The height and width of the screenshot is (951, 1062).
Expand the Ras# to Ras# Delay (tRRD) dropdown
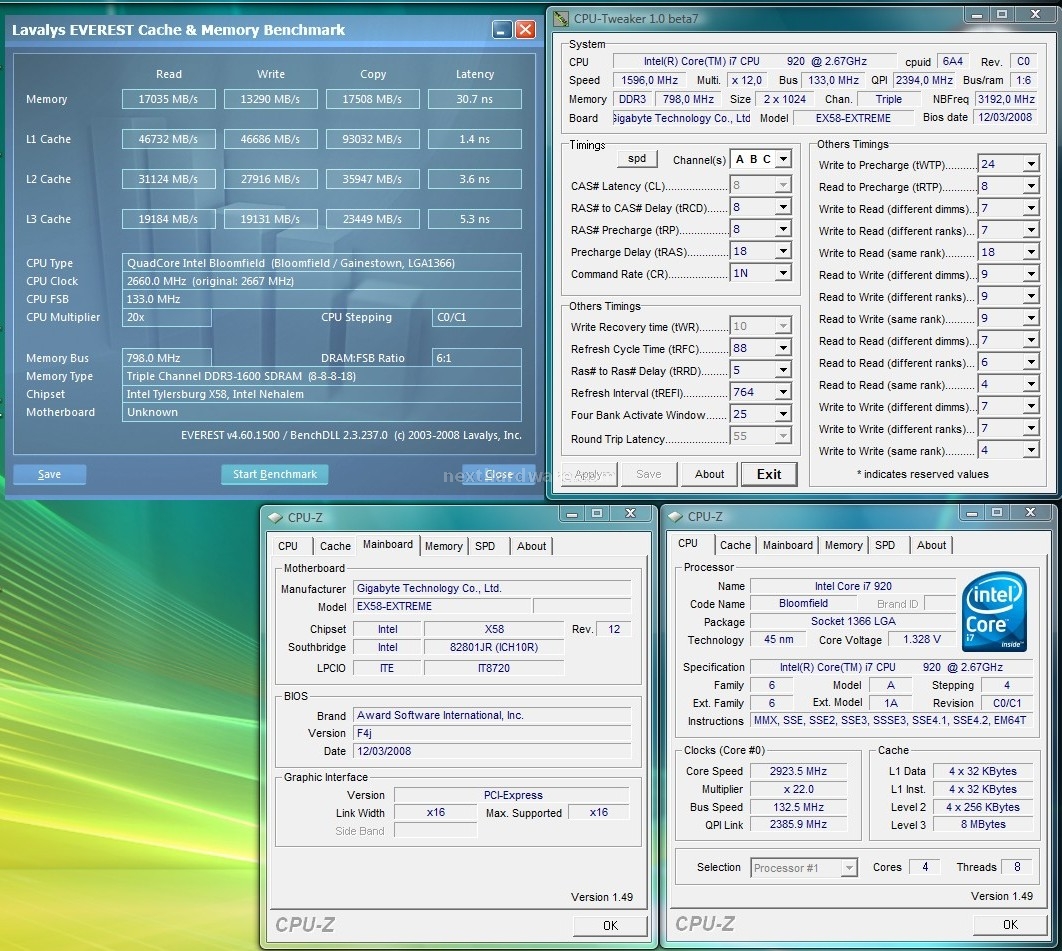(x=784, y=370)
